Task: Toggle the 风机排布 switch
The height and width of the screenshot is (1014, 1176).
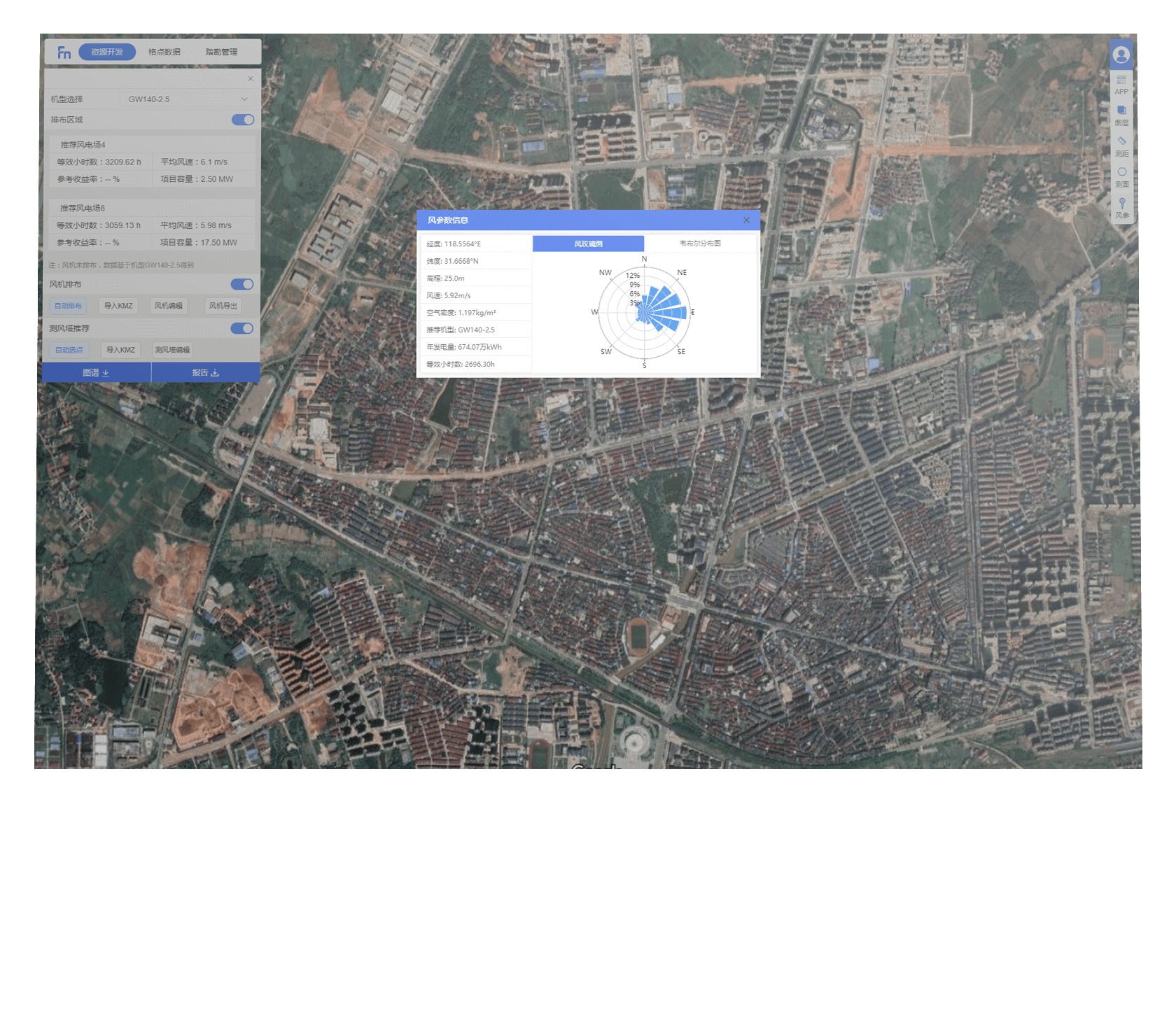Action: click(x=242, y=284)
